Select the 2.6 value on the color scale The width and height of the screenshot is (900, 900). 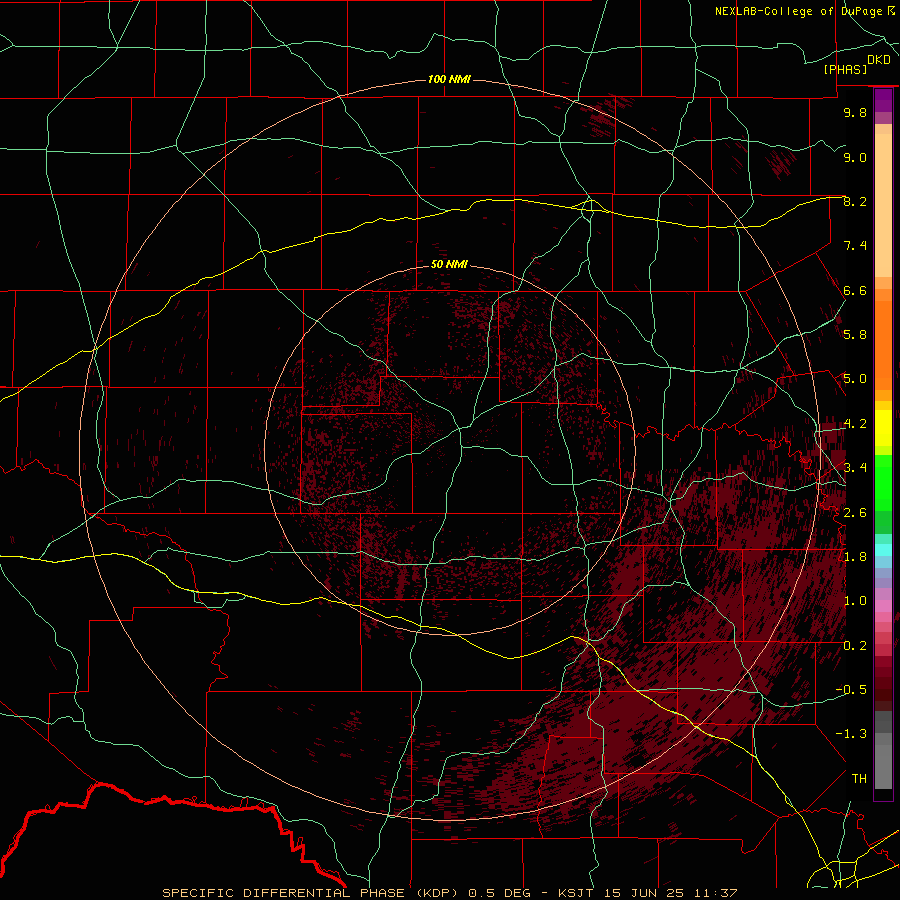click(x=855, y=513)
